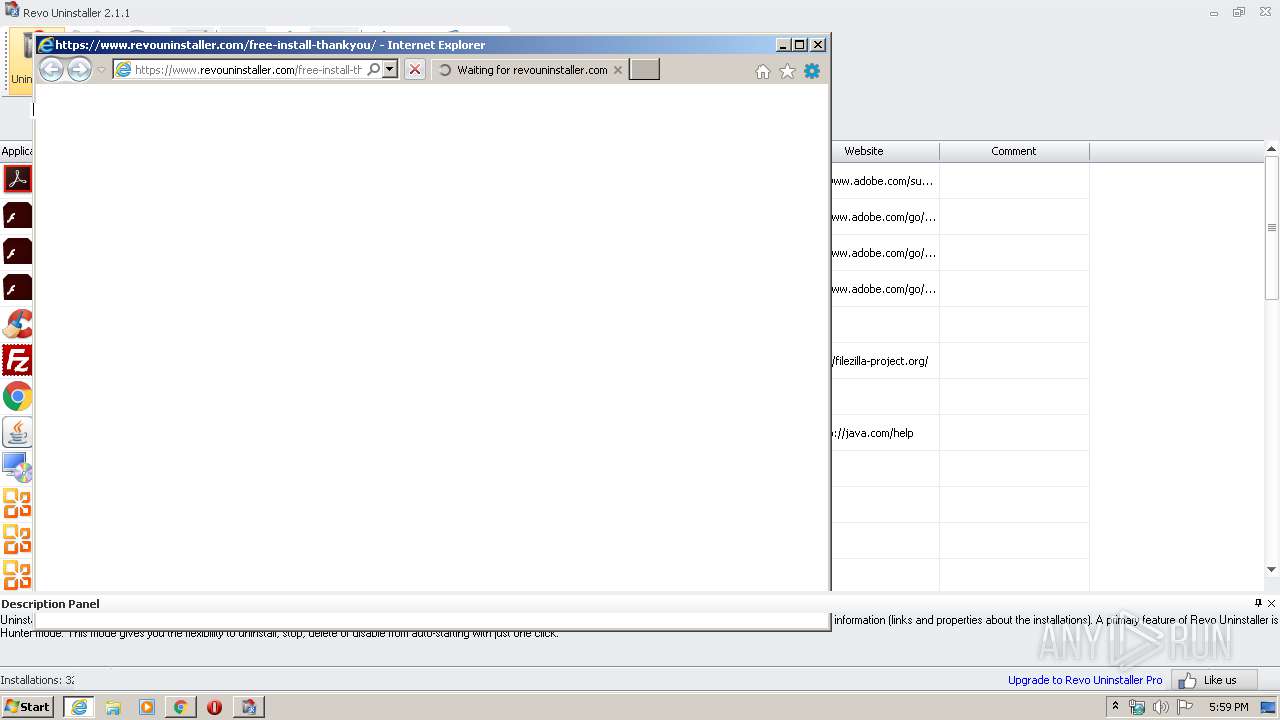Screen dimensions: 1280x720
Task: Click the Revo list scrollbar up arrow
Action: (1272, 150)
